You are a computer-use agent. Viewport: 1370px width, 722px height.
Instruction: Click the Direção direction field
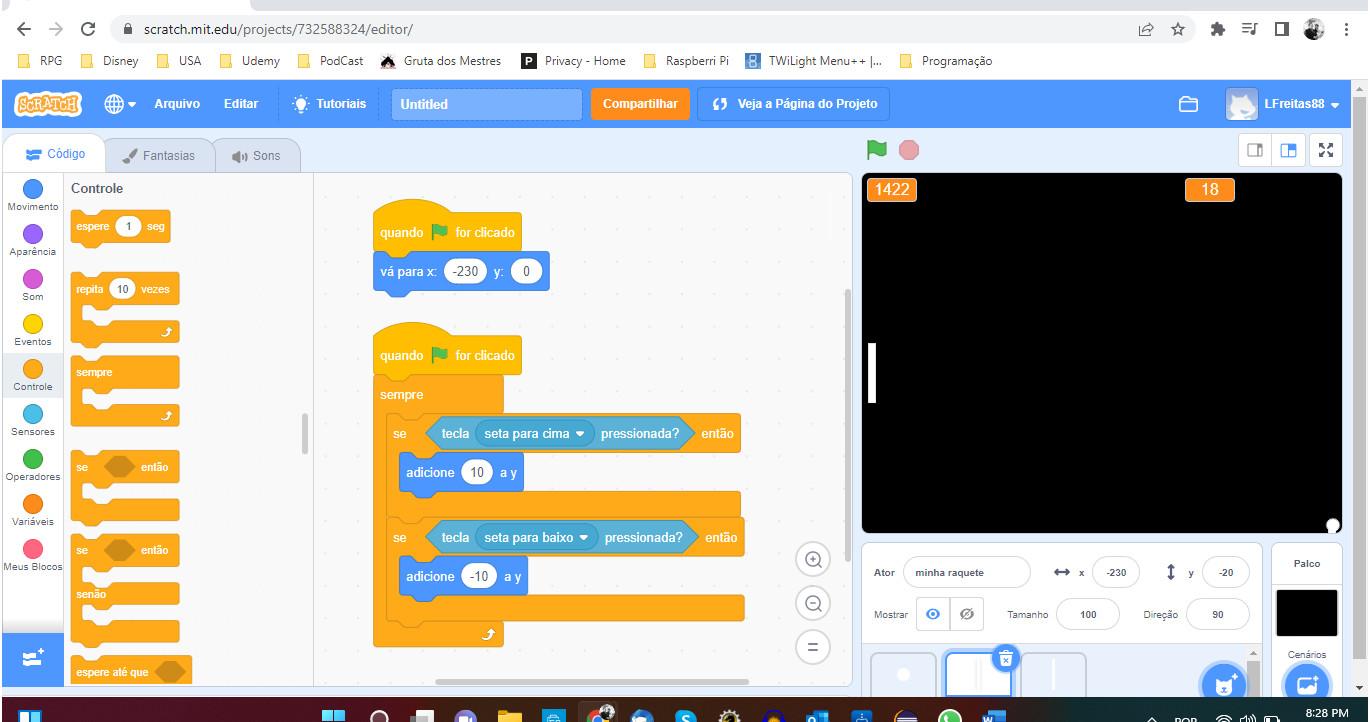(1217, 614)
